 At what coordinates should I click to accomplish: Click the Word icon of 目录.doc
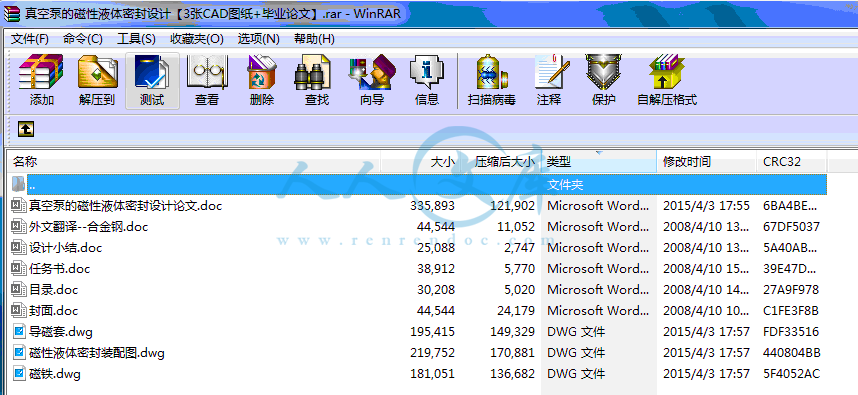point(19,289)
